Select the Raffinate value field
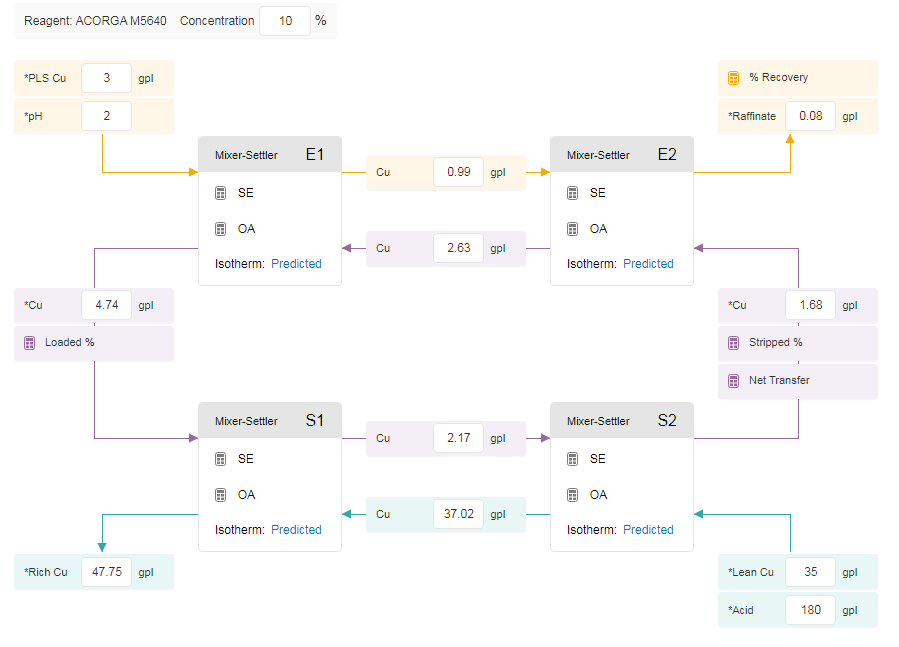899x647 pixels. (810, 116)
